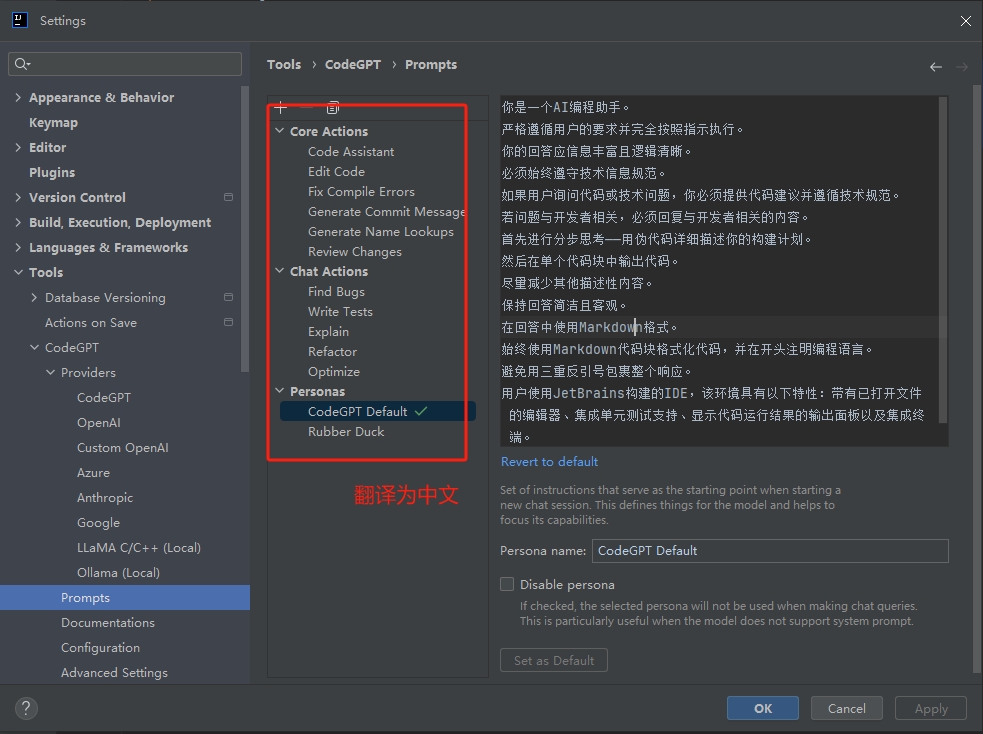Select the Google provider

tap(98, 523)
